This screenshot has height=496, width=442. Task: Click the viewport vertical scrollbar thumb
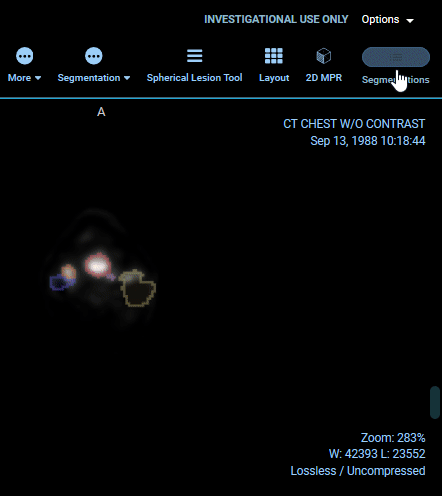point(435,402)
